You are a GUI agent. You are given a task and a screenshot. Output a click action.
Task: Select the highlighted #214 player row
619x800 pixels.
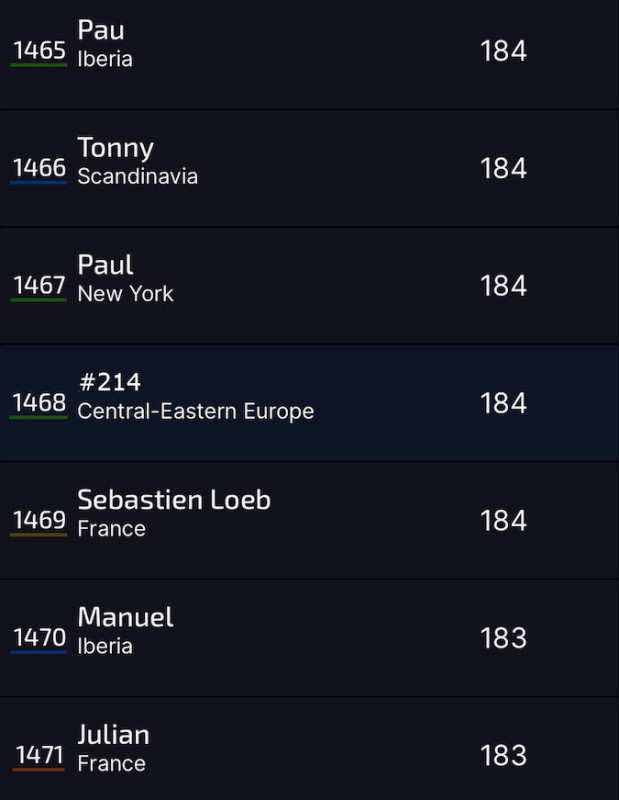pyautogui.click(x=309, y=403)
